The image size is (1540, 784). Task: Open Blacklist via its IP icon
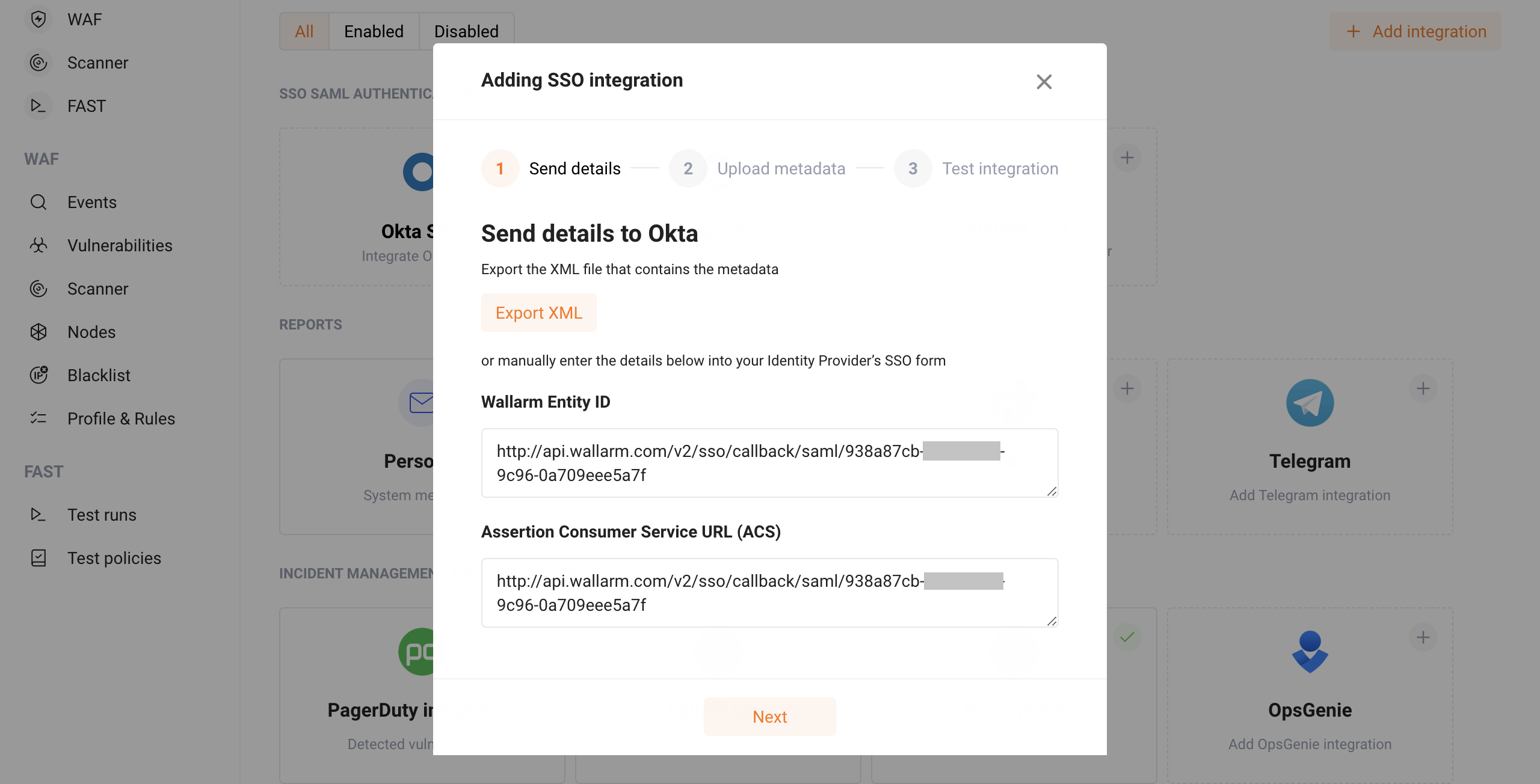click(38, 375)
